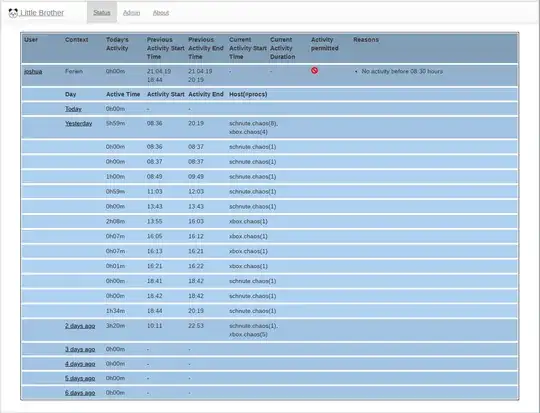This screenshot has height=413, width=540.
Task: Click the Today's Activity column header
Action: (x=117, y=44)
